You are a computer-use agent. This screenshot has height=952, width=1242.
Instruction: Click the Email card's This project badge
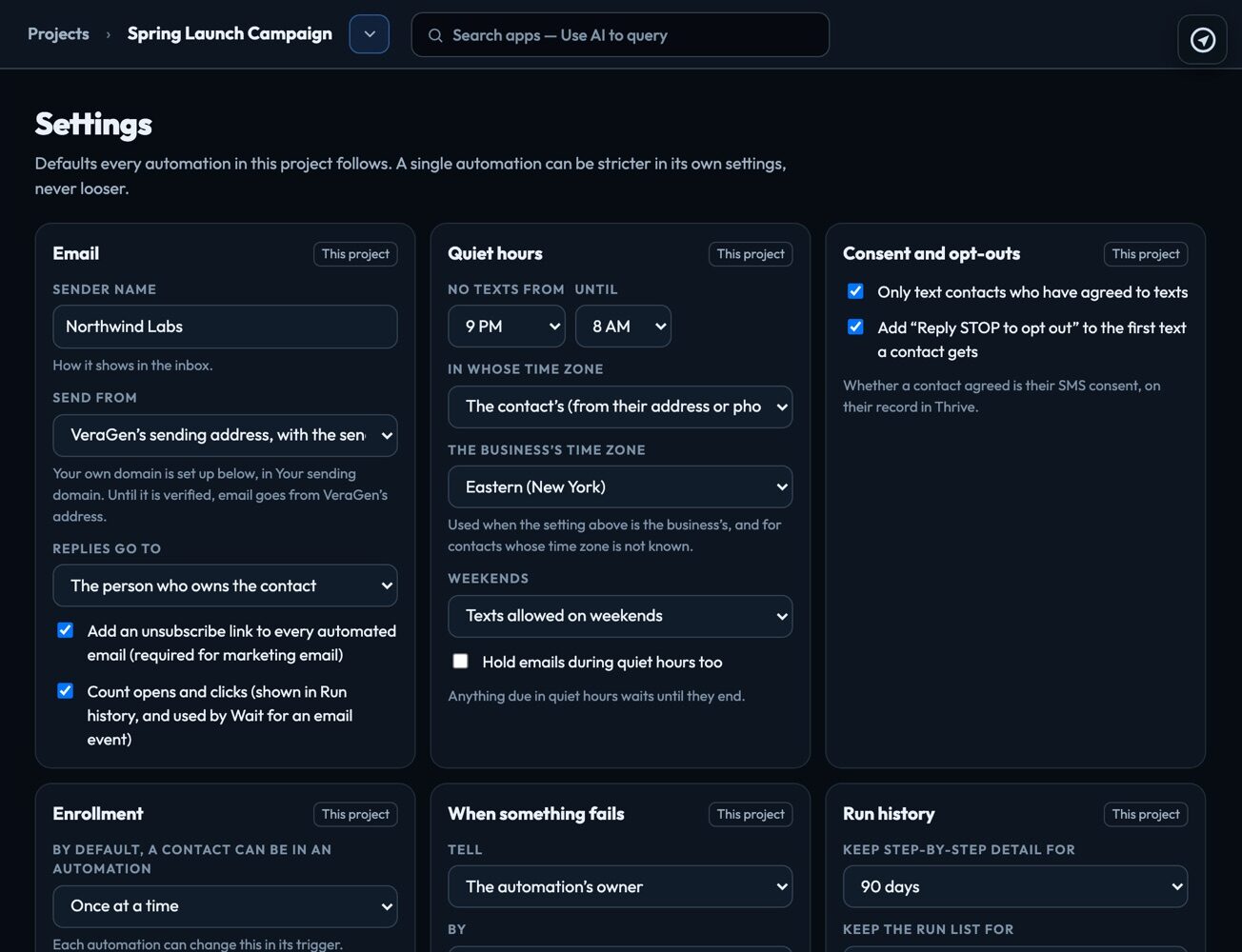pyautogui.click(x=355, y=254)
